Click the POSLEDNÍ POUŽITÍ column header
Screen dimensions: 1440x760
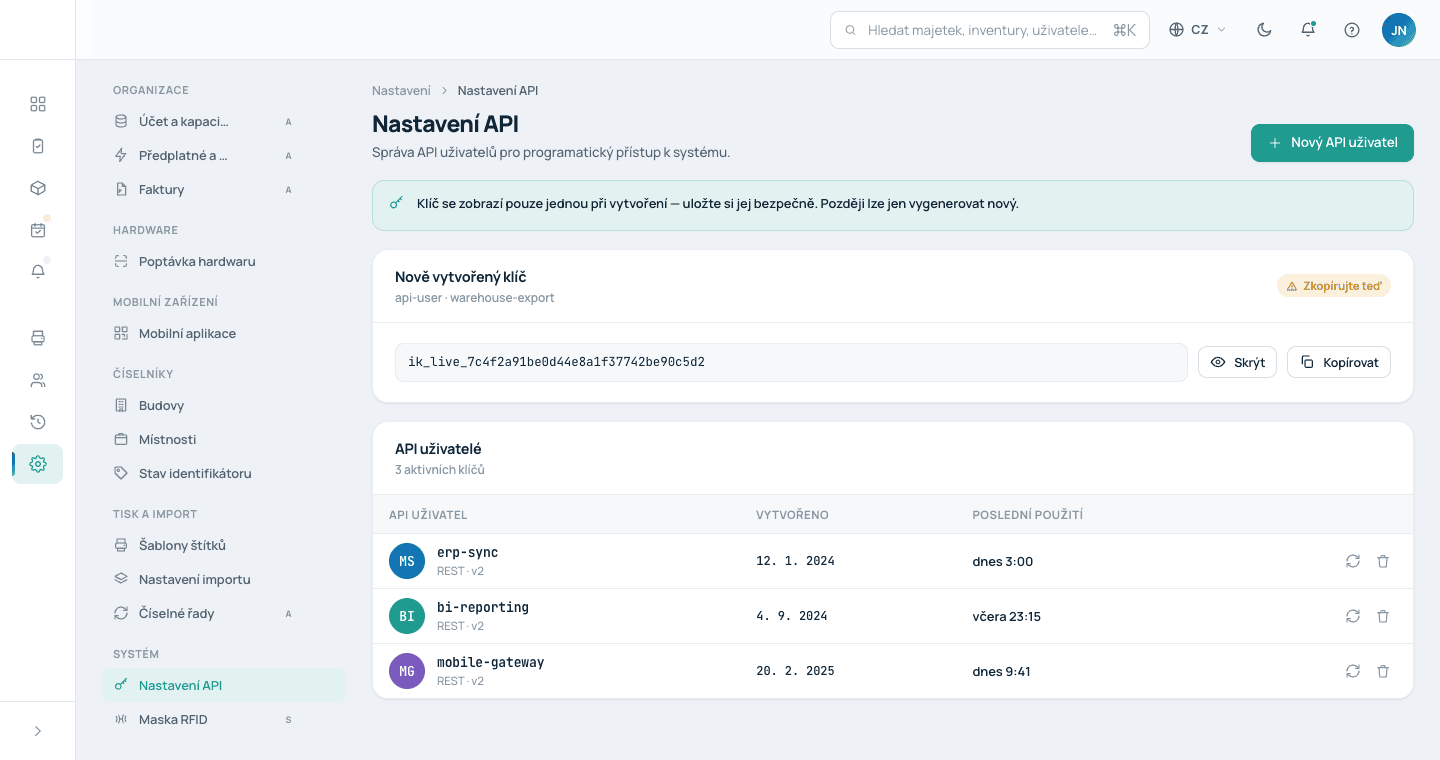1028,515
